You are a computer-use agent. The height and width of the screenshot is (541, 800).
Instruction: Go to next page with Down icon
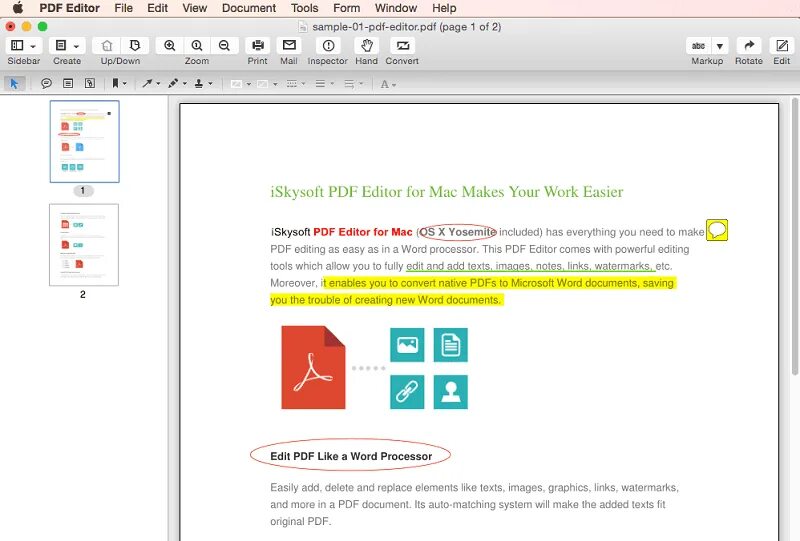(135, 45)
